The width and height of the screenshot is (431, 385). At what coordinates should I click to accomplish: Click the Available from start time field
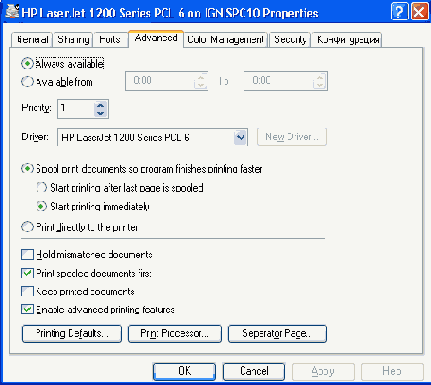coord(166,81)
